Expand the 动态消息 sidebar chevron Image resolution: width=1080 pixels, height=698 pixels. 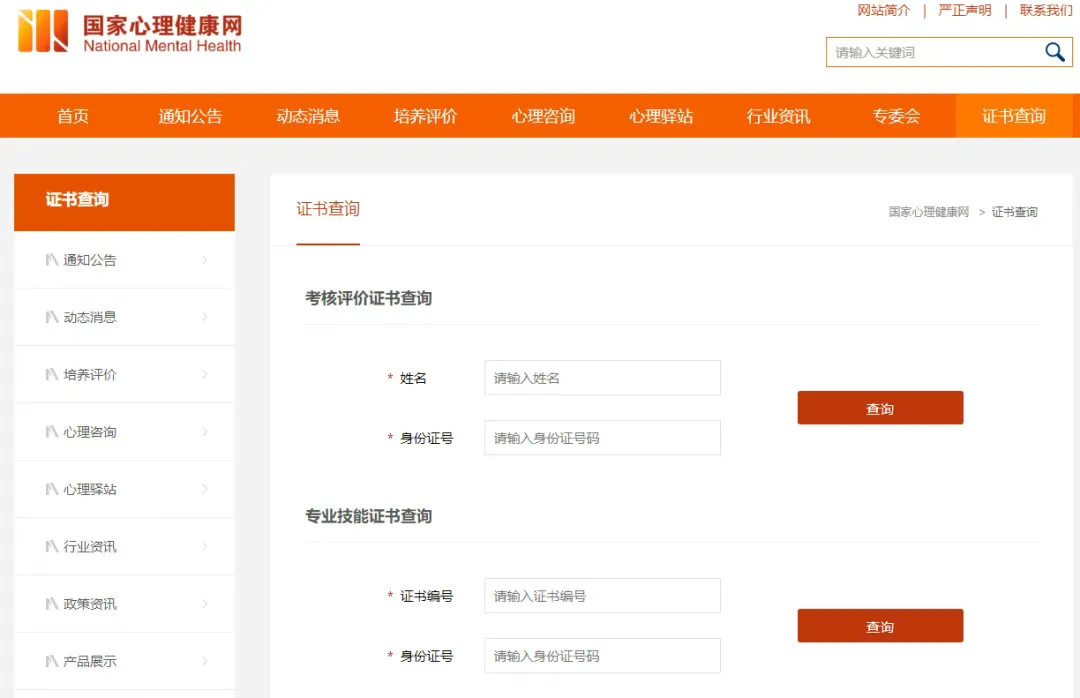point(205,317)
